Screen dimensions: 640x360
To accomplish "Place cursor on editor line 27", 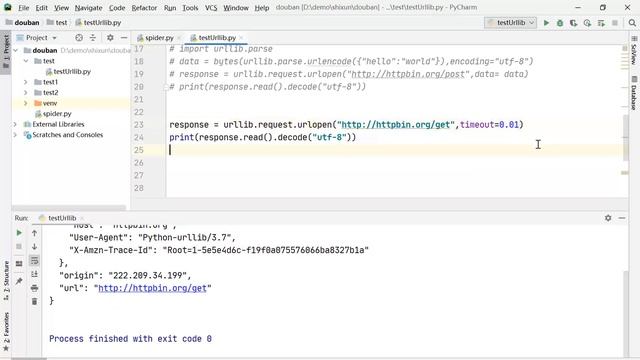I will (396, 176).
